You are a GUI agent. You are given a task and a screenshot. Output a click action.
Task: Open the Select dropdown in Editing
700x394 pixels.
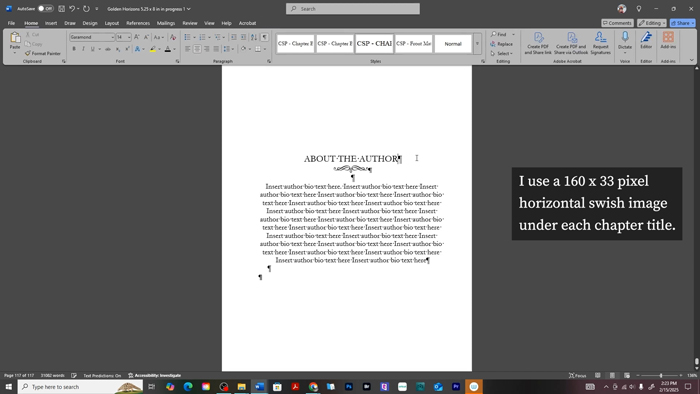coord(501,54)
